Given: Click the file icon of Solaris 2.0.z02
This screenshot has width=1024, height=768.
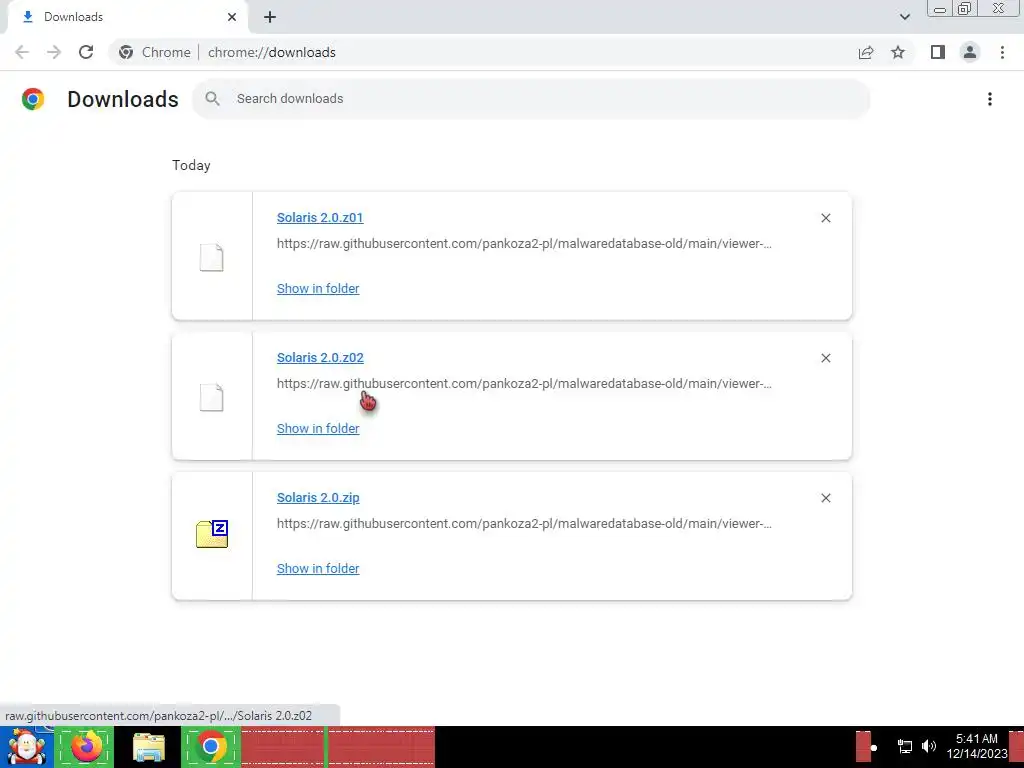Looking at the screenshot, I should [x=212, y=397].
